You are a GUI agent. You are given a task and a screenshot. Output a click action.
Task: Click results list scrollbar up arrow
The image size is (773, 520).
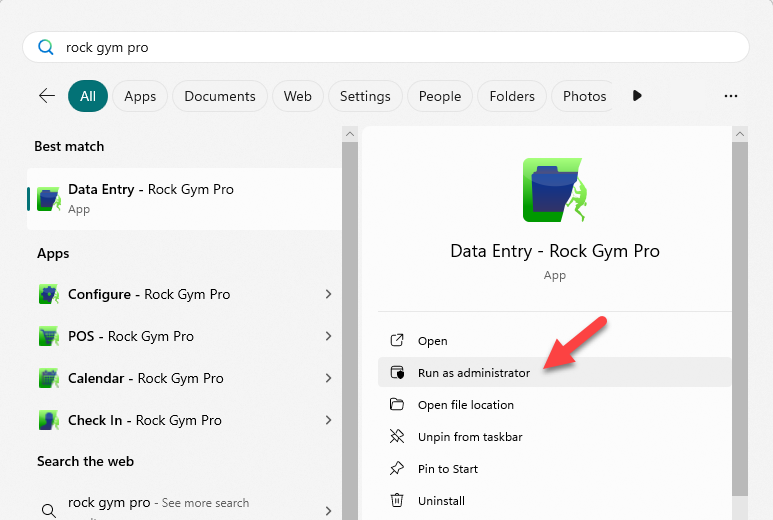tap(350, 134)
